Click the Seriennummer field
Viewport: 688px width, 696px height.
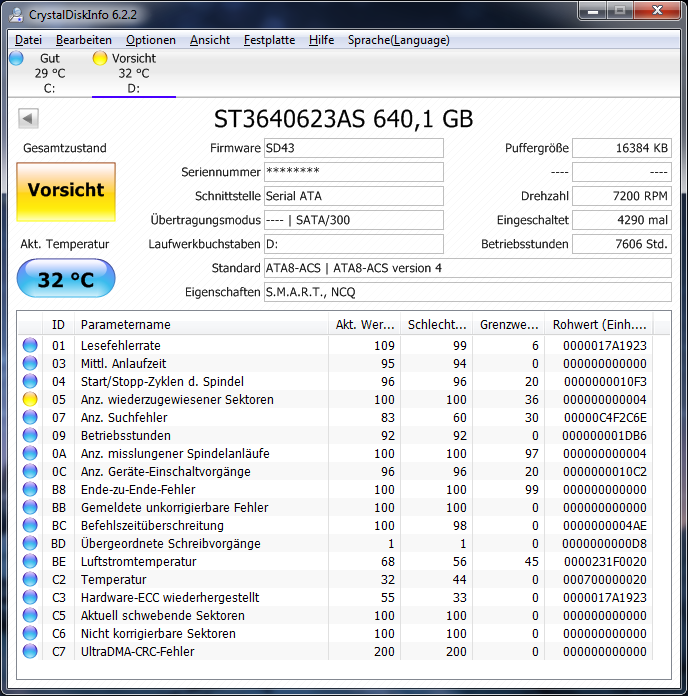coord(354,172)
